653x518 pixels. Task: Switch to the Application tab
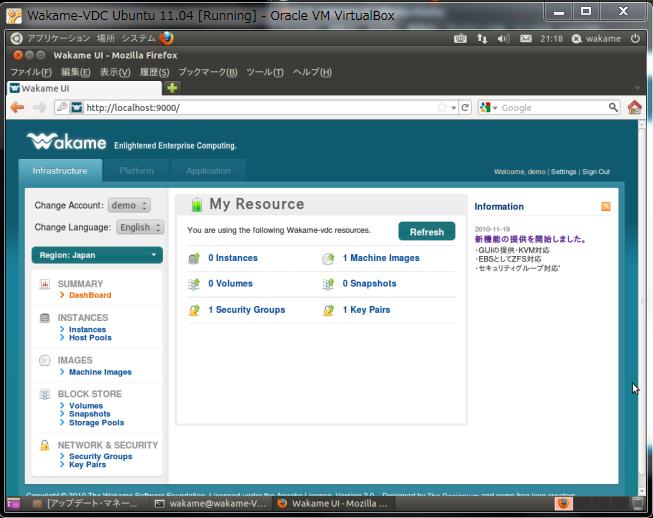tap(208, 171)
